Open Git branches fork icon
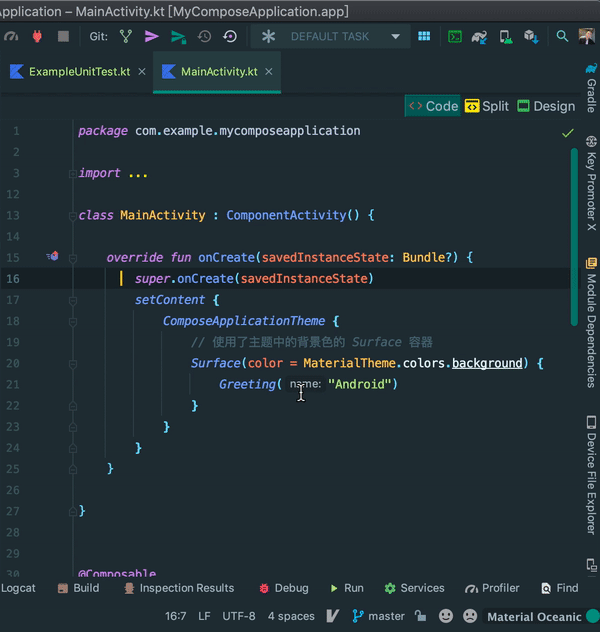The width and height of the screenshot is (600, 632). click(x=126, y=36)
